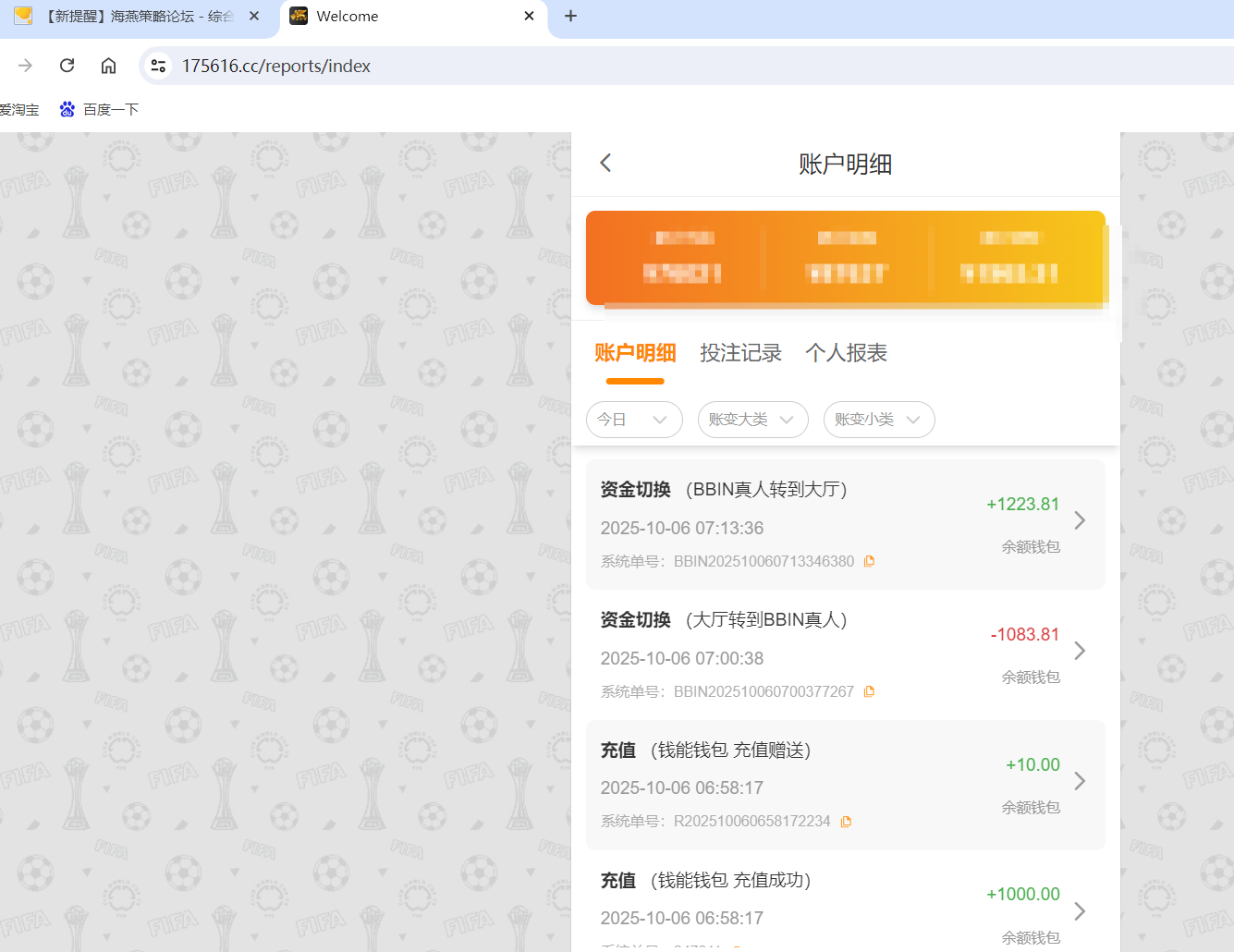
Task: Copy order R202510060658172234 using copy icon
Action: tap(846, 821)
